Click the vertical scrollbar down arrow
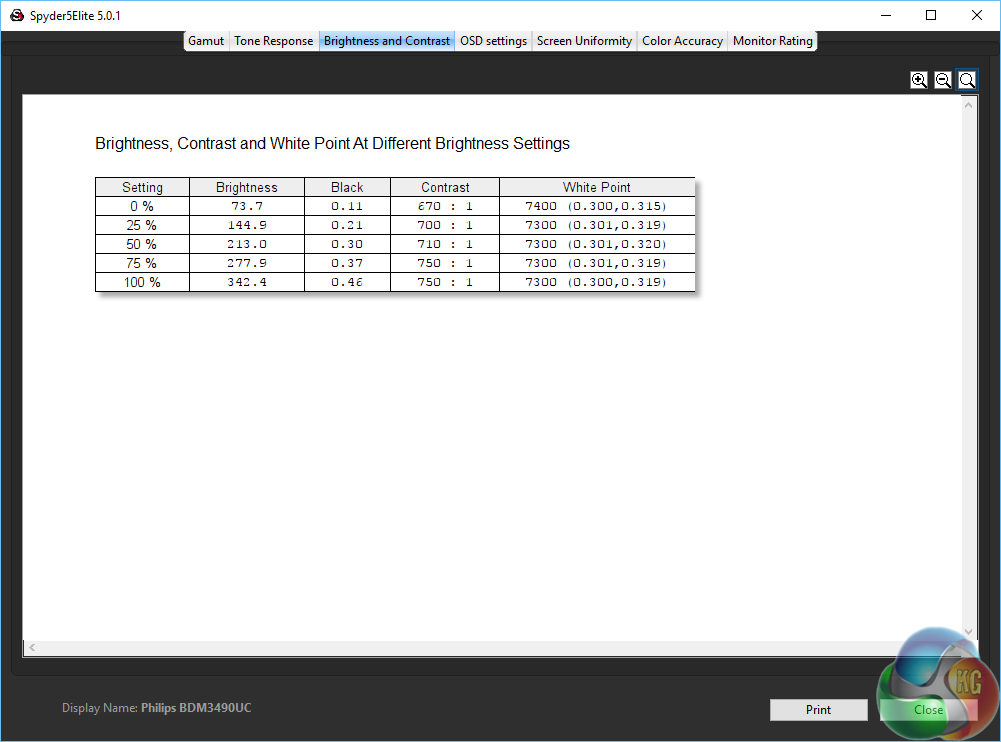Image resolution: width=1001 pixels, height=742 pixels. [968, 632]
